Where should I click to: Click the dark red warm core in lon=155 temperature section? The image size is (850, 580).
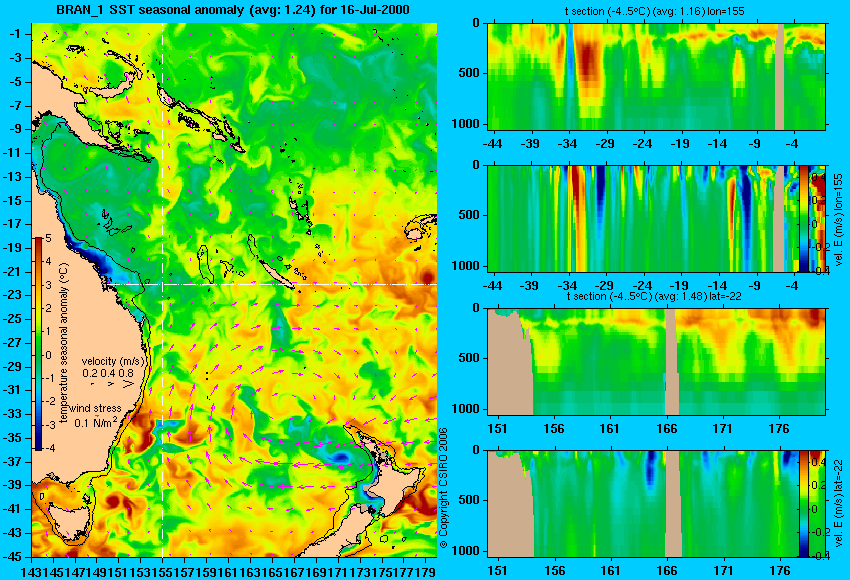click(x=588, y=60)
